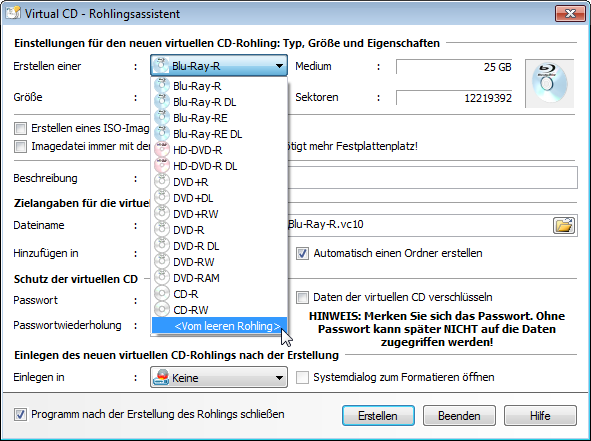
Task: Enable Erstellen eines ISO-Image checkbox
Action: point(20,129)
